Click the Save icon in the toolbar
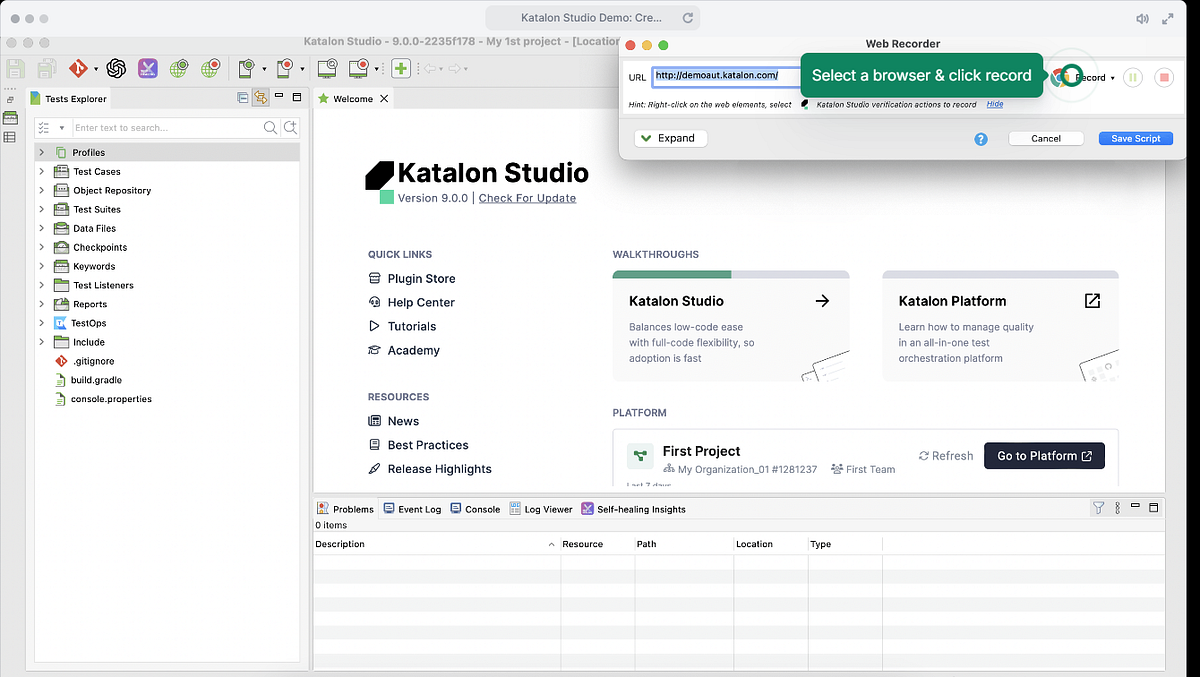Viewport: 1200px width, 677px height. tap(15, 67)
